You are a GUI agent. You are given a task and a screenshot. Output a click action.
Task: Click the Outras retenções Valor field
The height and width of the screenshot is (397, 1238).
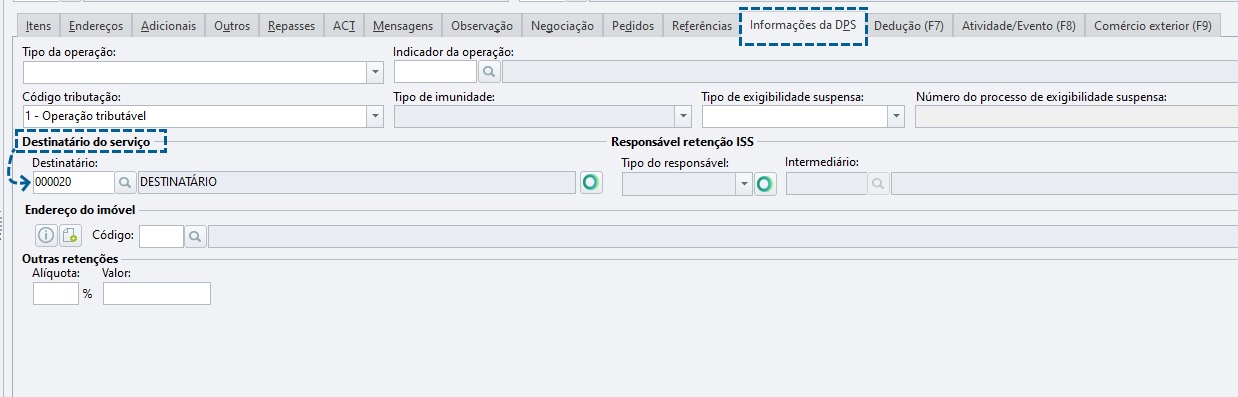point(157,293)
